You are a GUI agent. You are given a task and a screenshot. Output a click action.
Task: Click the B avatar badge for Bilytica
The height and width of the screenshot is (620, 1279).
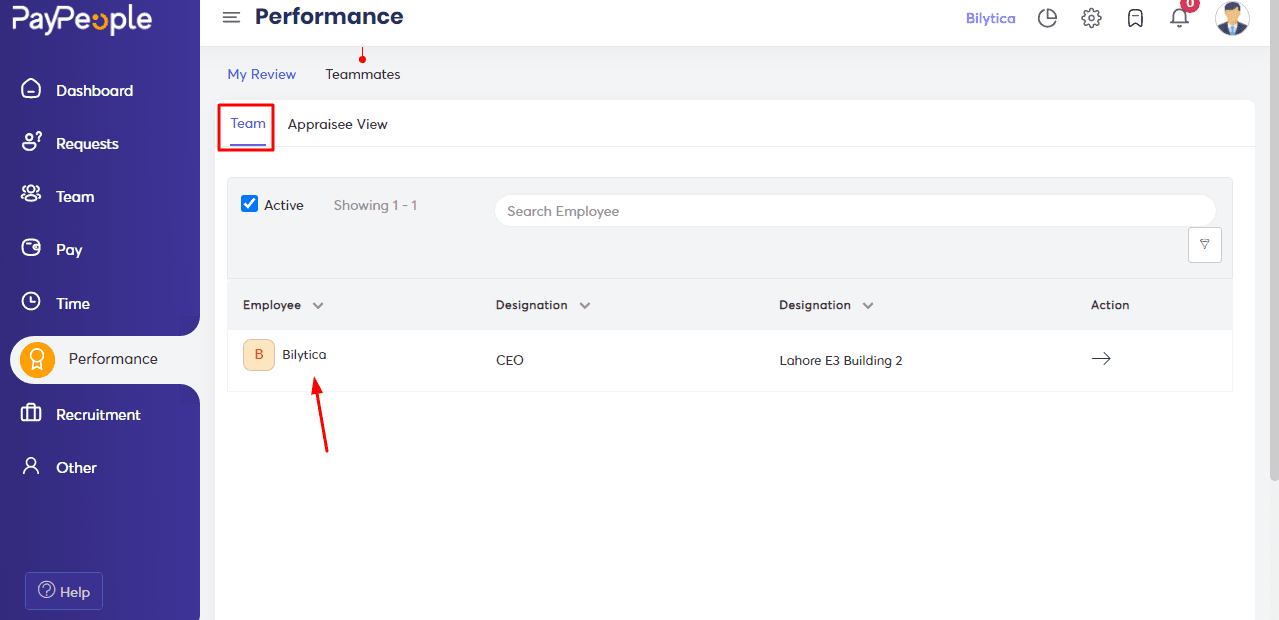(259, 355)
